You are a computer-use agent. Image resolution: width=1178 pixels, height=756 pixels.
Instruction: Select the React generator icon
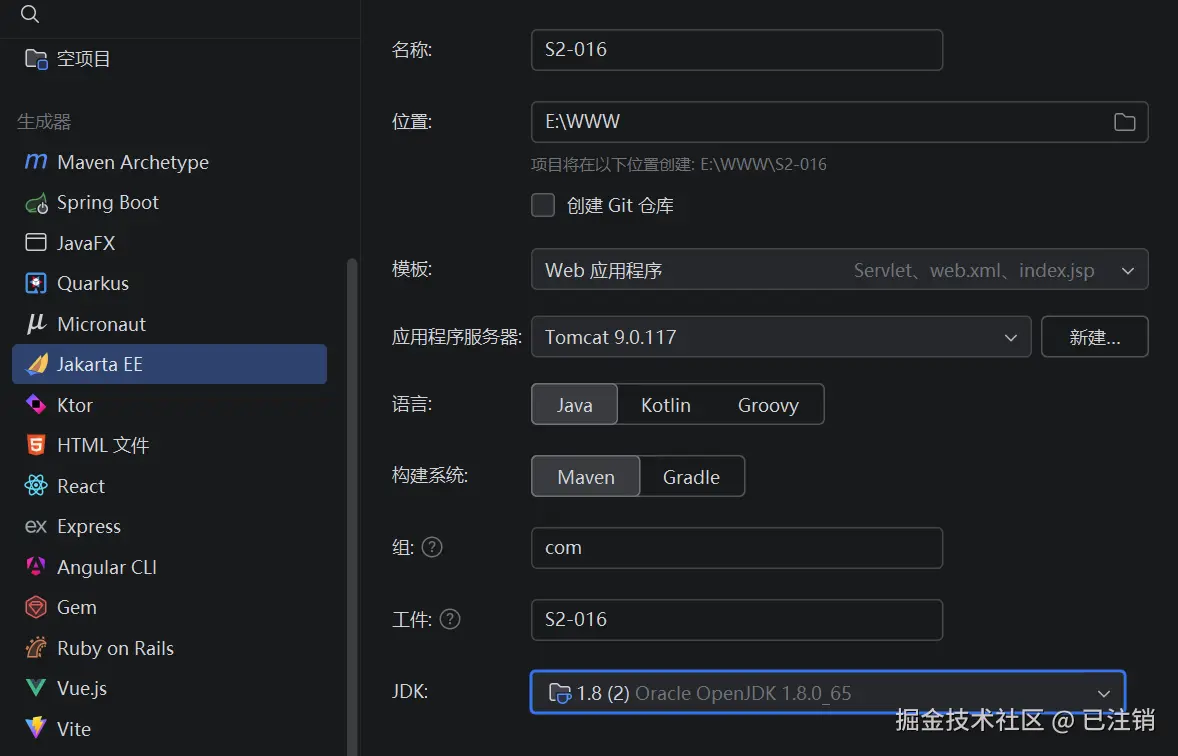(36, 485)
